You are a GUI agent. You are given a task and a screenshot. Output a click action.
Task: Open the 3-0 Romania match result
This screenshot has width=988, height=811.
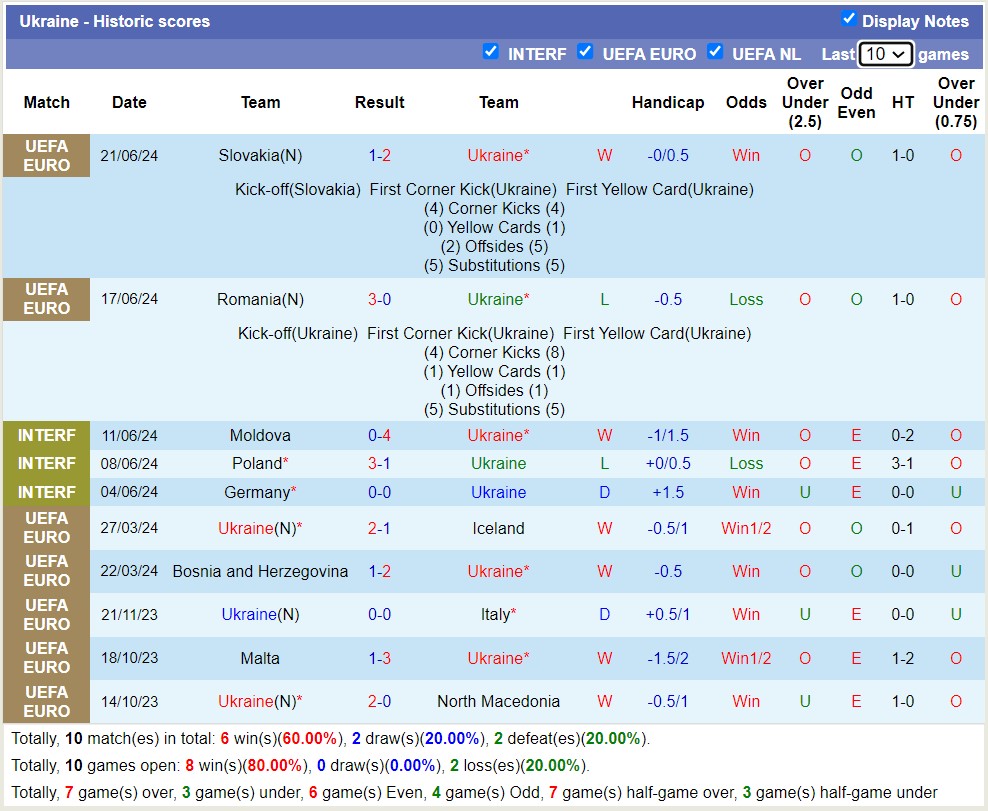(379, 299)
